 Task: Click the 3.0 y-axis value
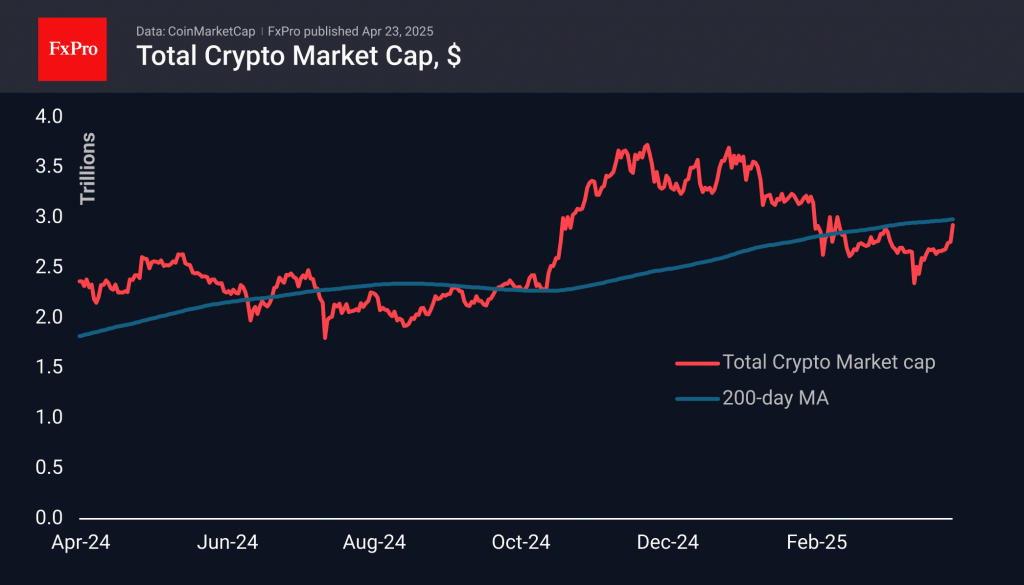pyautogui.click(x=50, y=217)
